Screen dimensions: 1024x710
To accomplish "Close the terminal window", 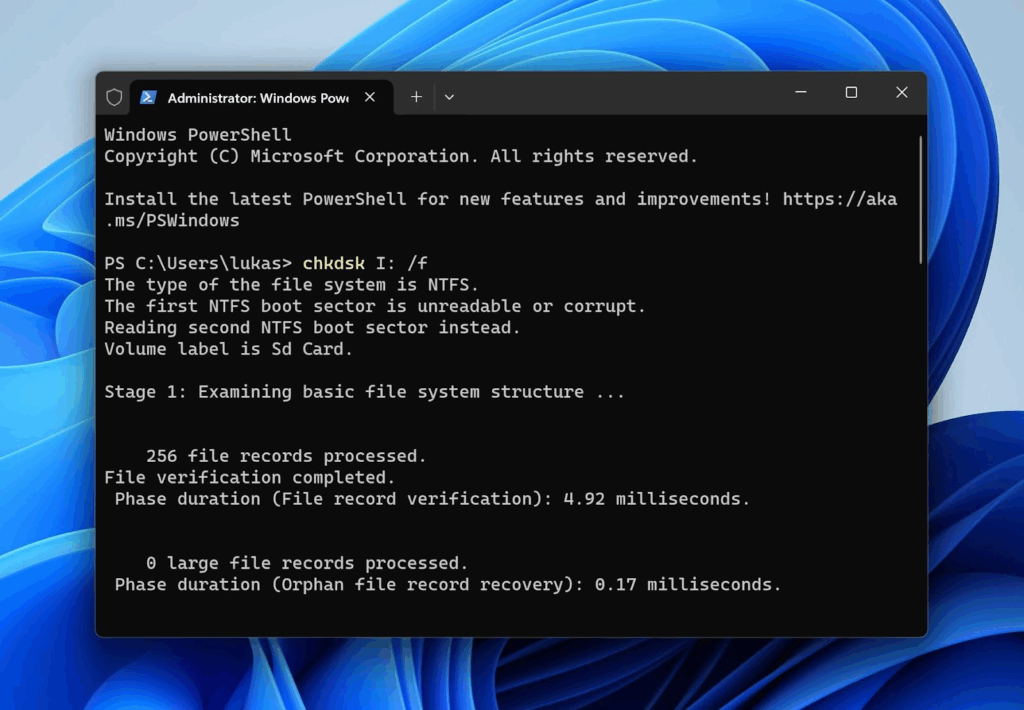I will [901, 93].
